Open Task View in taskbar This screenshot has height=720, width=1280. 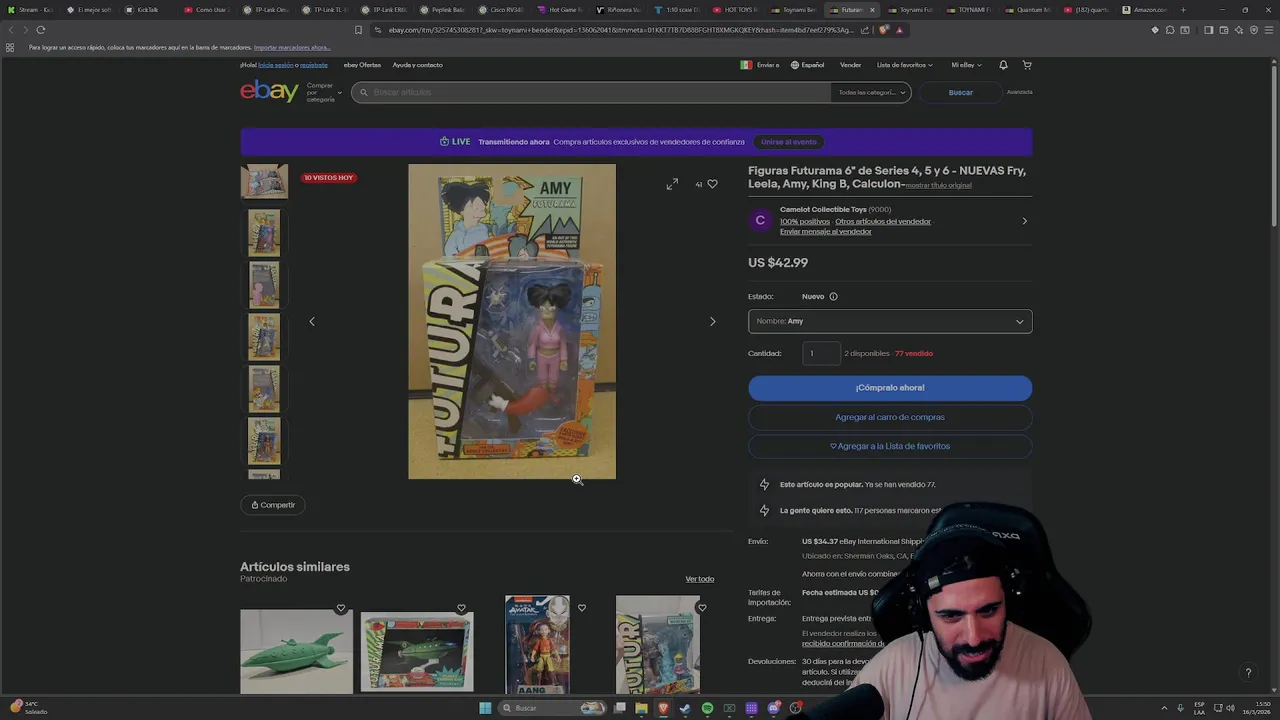point(620,708)
